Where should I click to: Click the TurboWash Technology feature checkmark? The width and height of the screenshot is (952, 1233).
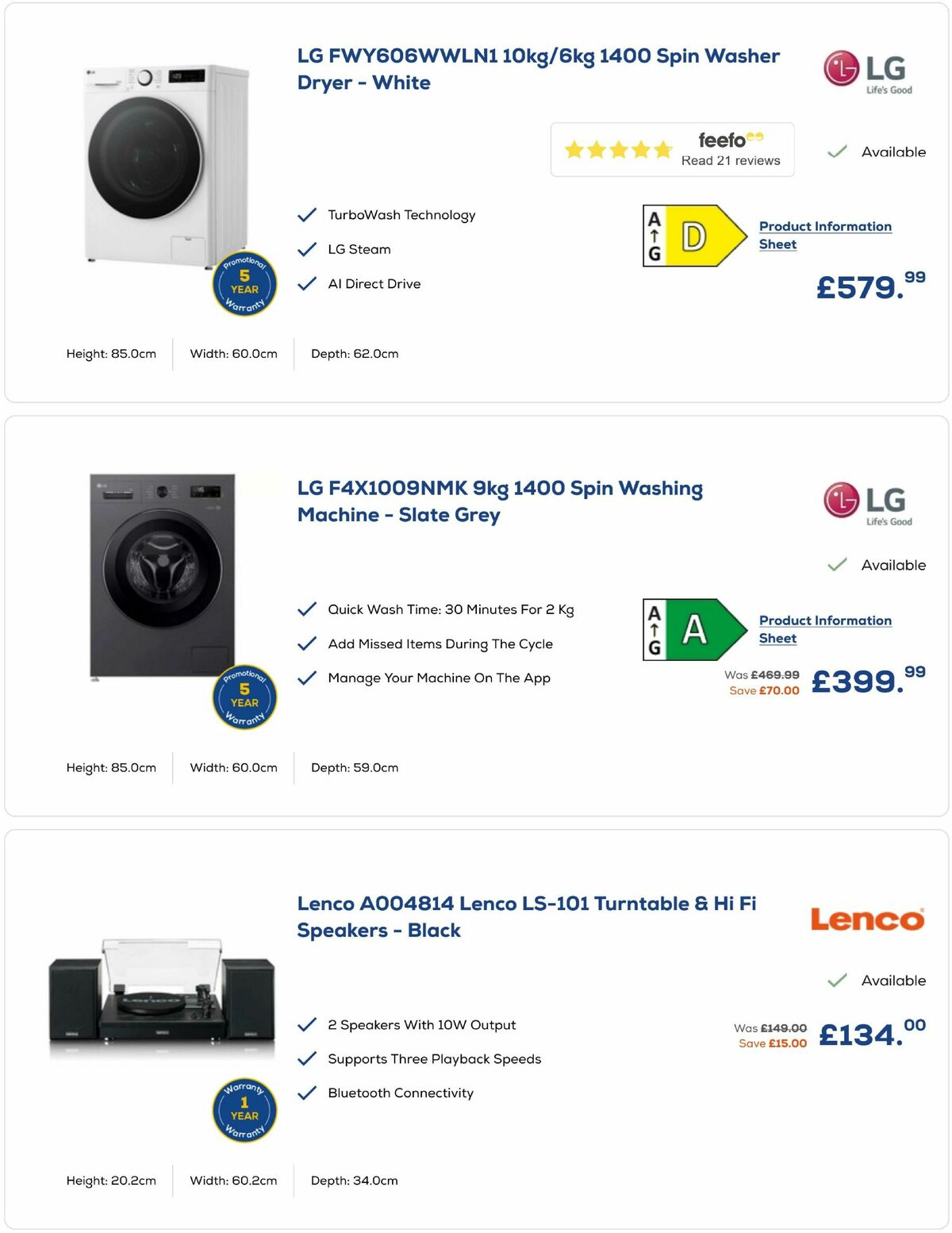click(x=306, y=213)
